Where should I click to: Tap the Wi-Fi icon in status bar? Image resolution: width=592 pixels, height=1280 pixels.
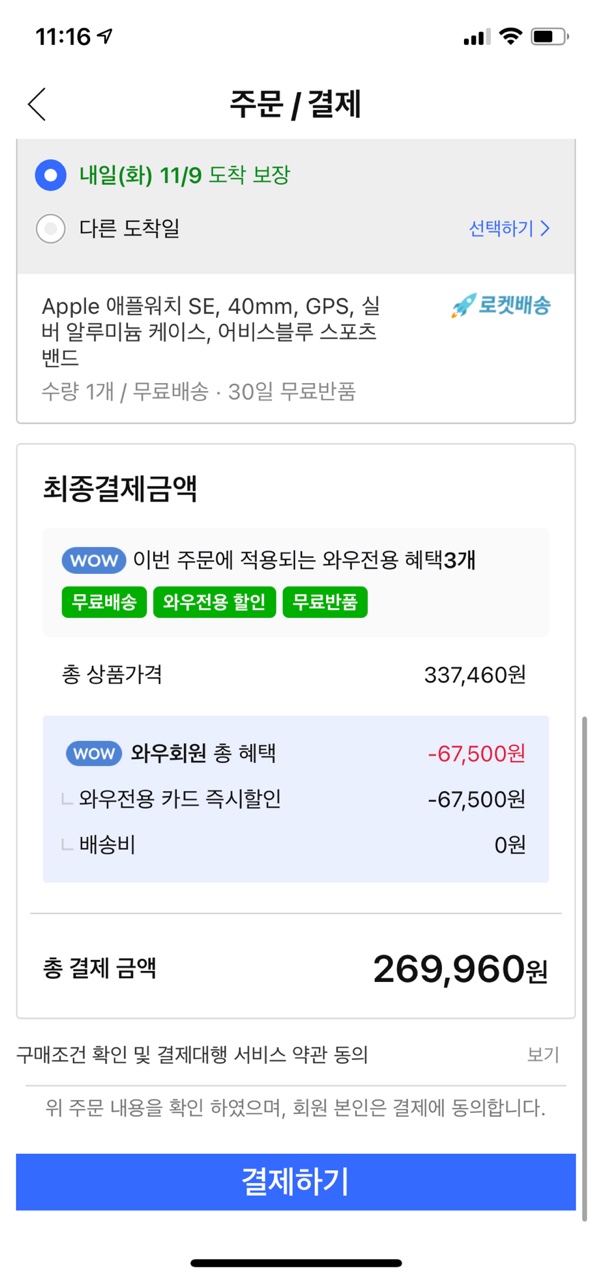click(511, 37)
